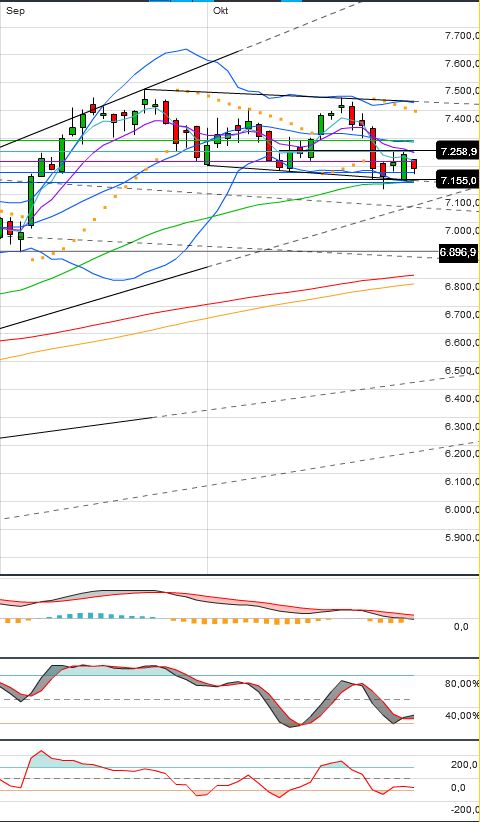Click the 7.500,0 price axis label

(x=462, y=91)
